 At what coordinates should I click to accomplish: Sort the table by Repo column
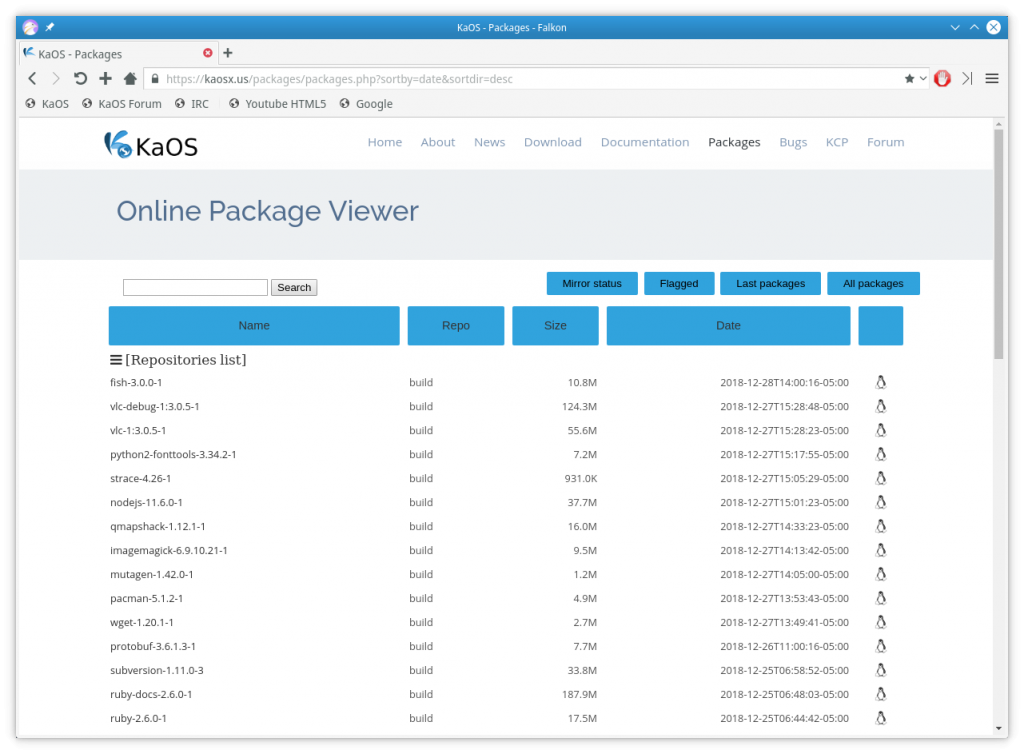click(456, 325)
